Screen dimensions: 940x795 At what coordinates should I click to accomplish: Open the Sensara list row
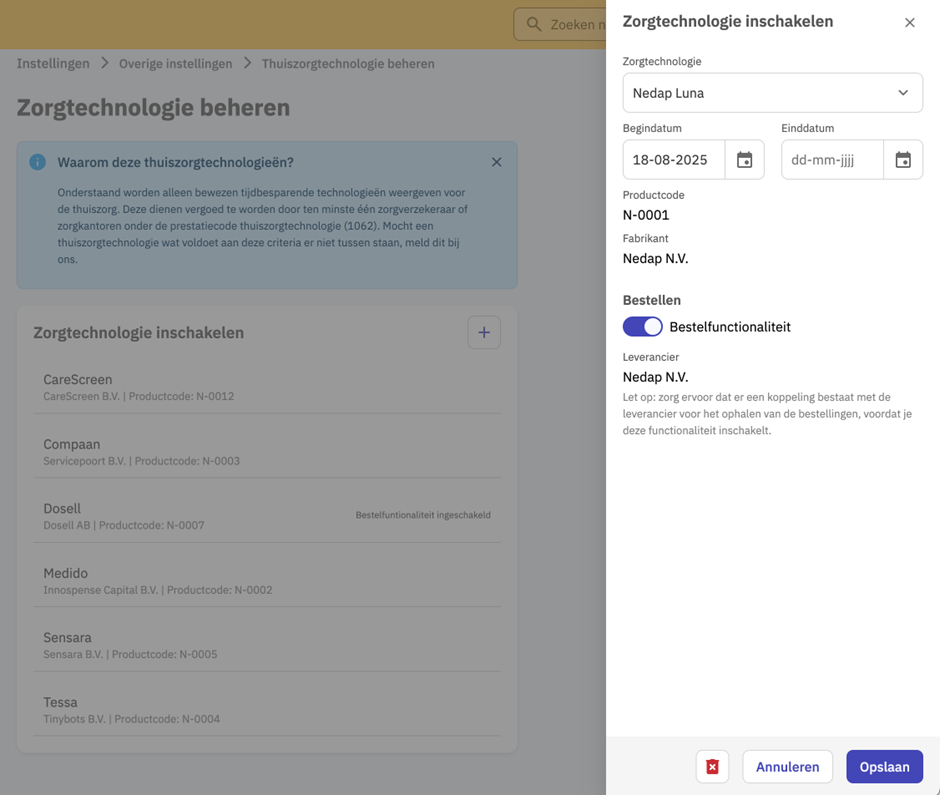point(267,645)
